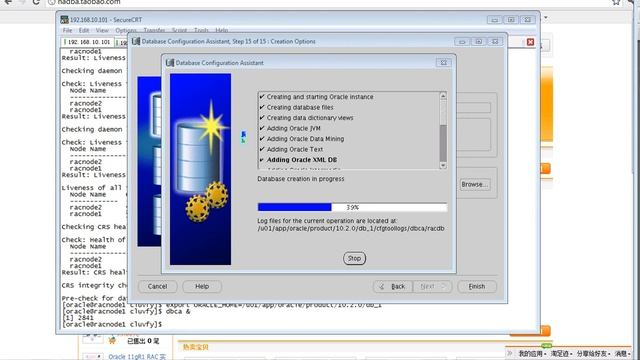
Task: Bookmark page with the star icon
Action: (x=616, y=2)
